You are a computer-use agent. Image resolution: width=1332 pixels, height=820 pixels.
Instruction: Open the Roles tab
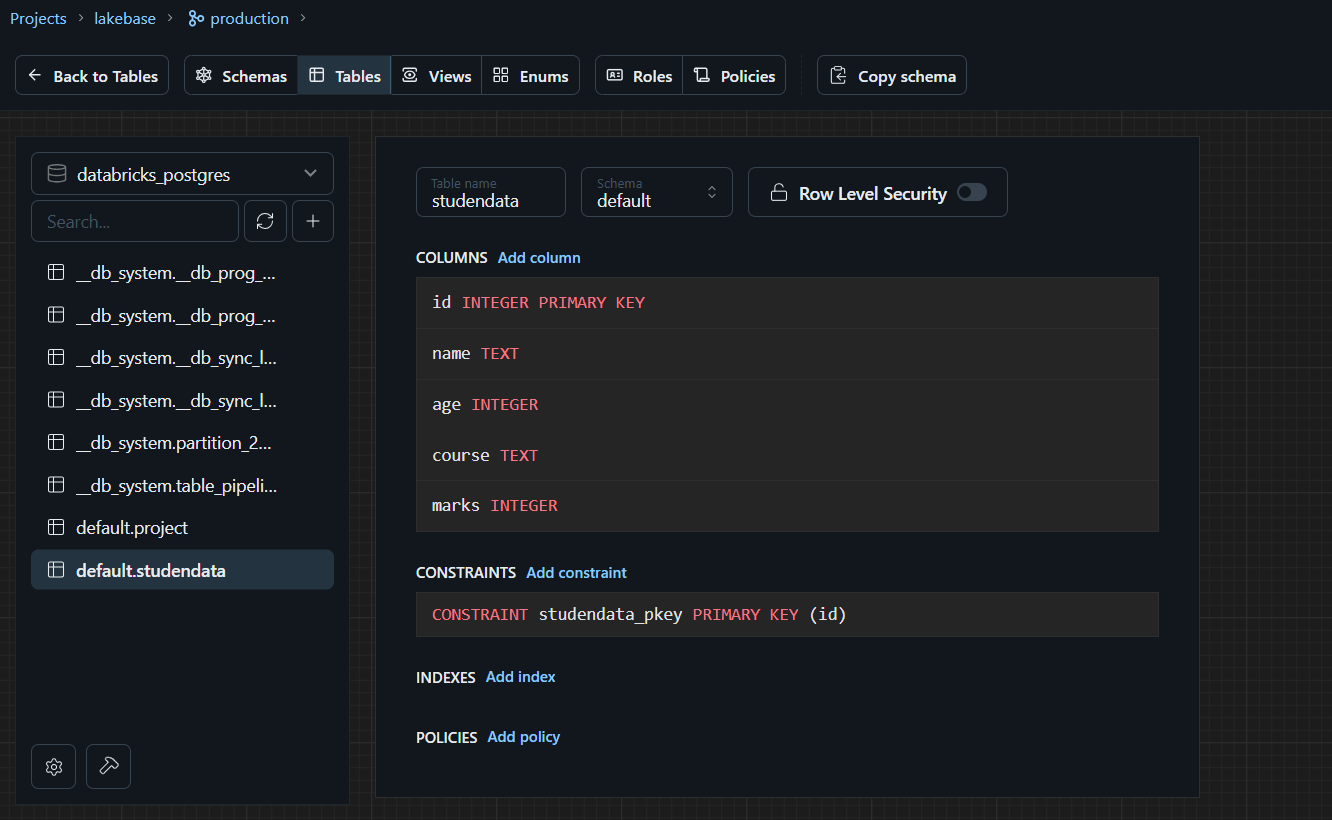click(639, 76)
